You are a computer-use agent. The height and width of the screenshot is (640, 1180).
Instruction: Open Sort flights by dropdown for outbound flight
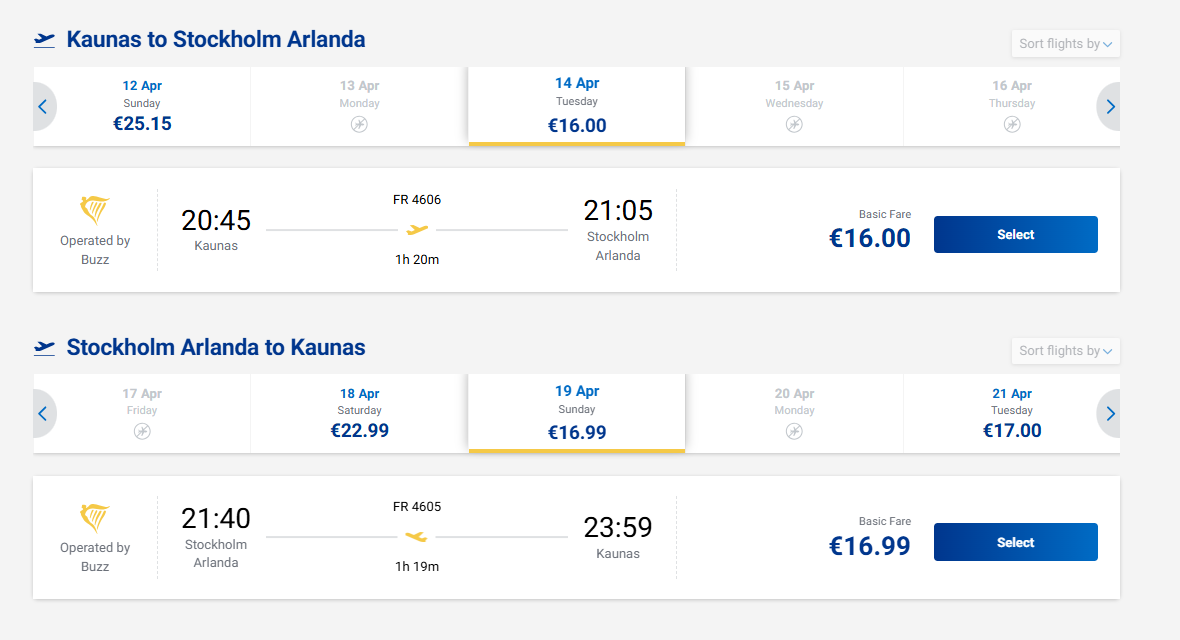click(1065, 44)
